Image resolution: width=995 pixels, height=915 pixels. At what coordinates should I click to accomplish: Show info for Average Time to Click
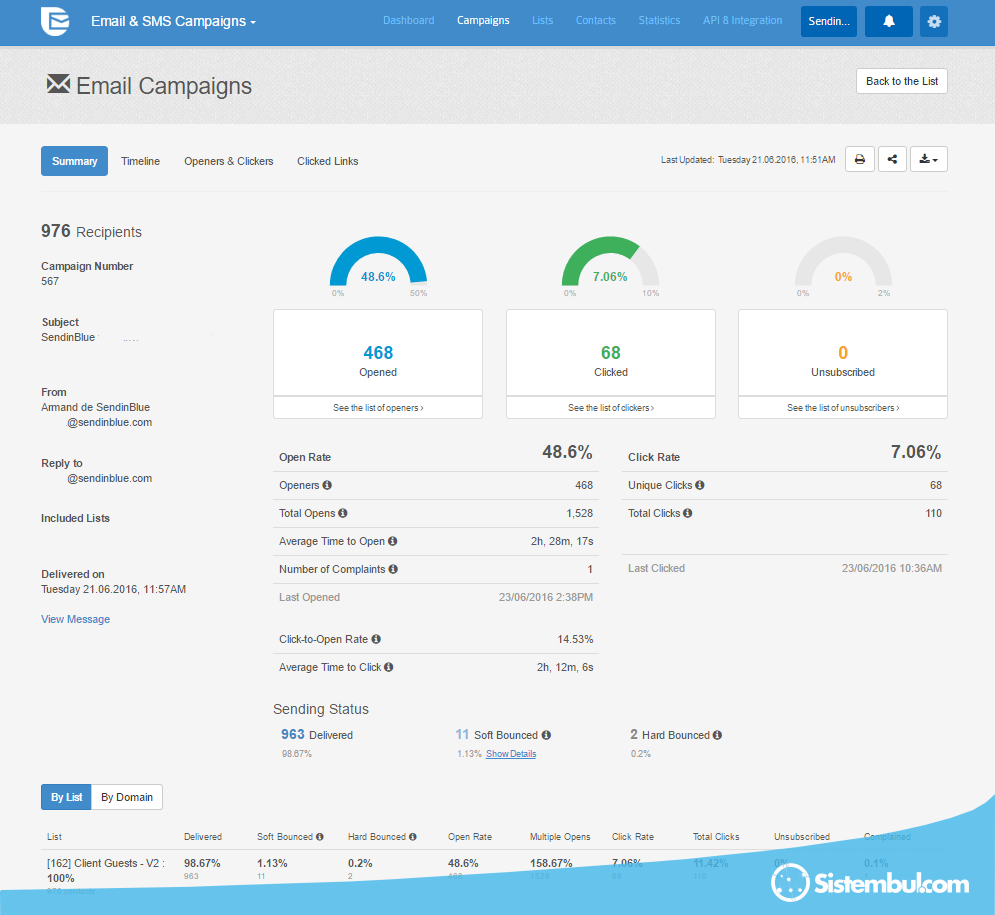(388, 667)
